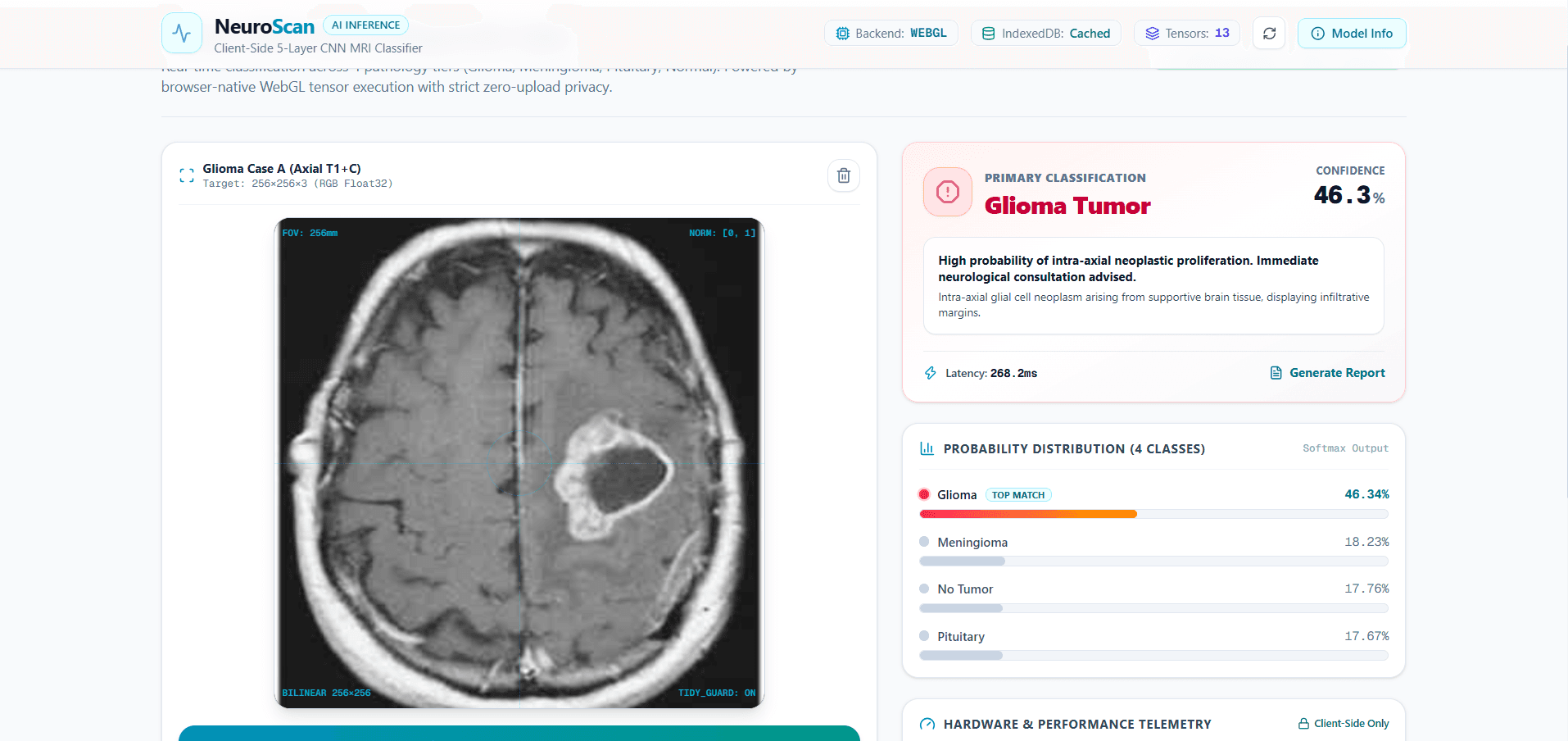Click the NeuroScan pulse logo icon
This screenshot has width=1568, height=741.
(x=182, y=34)
